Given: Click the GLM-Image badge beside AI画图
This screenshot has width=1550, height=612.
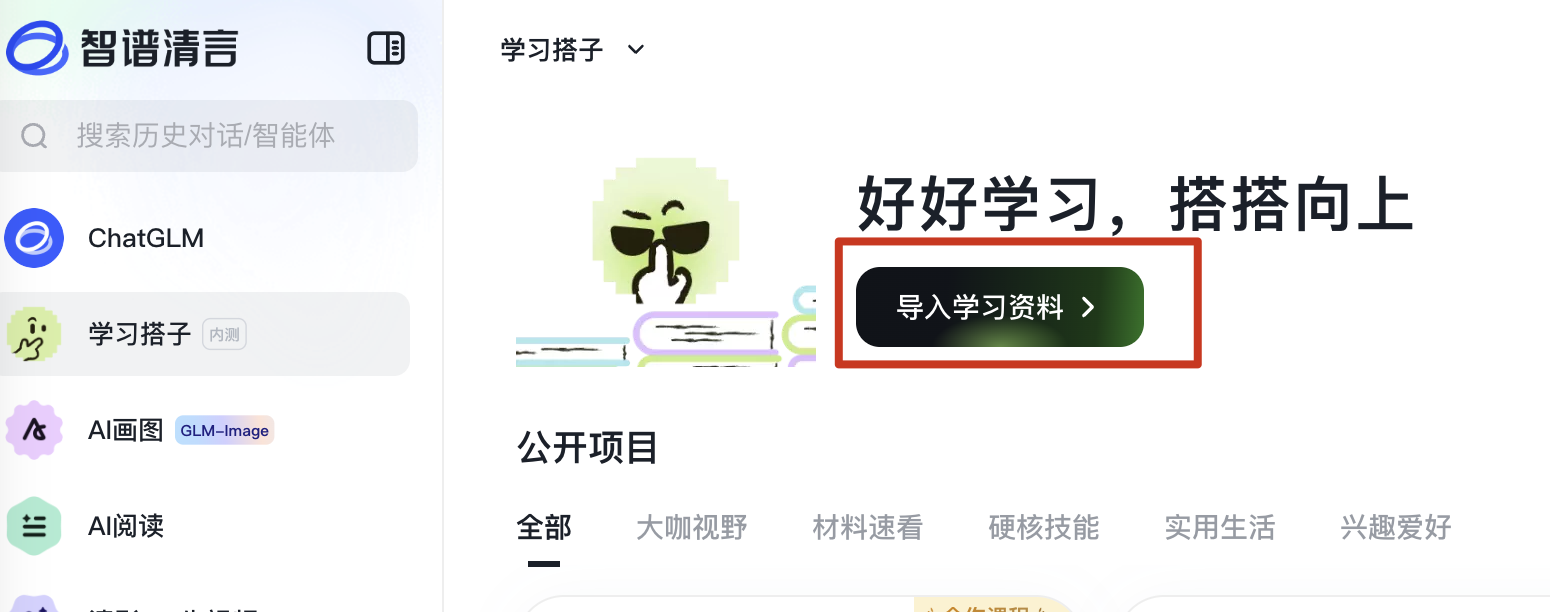Looking at the screenshot, I should tap(224, 431).
